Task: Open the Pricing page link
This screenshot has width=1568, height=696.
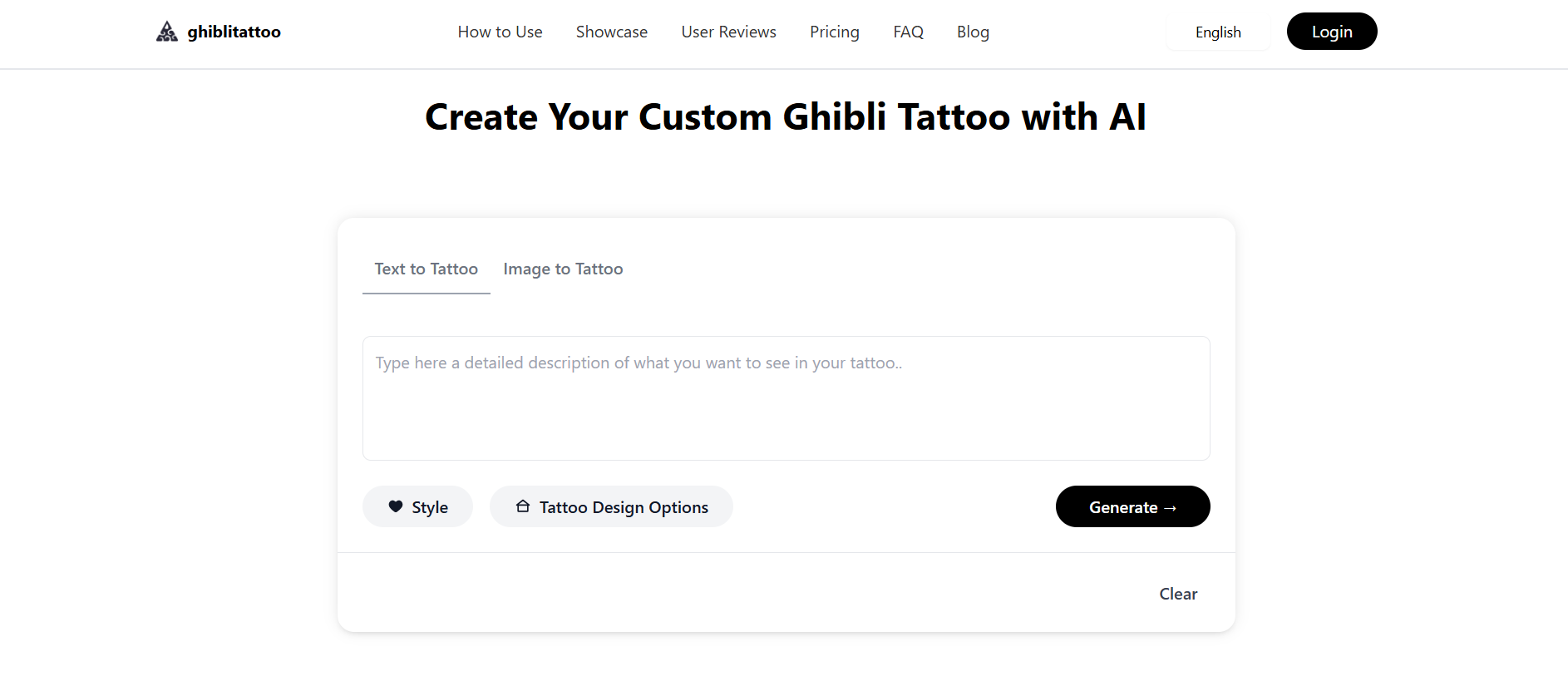Action: [834, 32]
